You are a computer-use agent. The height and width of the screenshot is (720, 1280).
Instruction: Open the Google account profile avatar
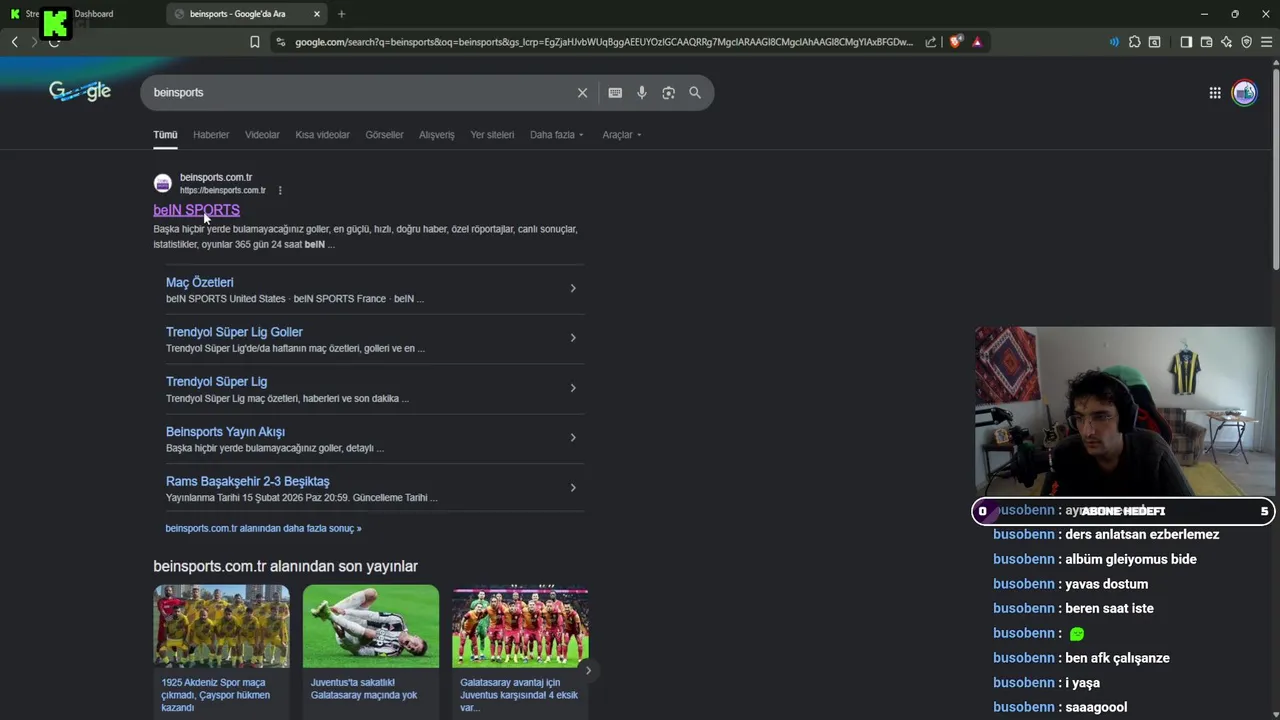[1245, 93]
